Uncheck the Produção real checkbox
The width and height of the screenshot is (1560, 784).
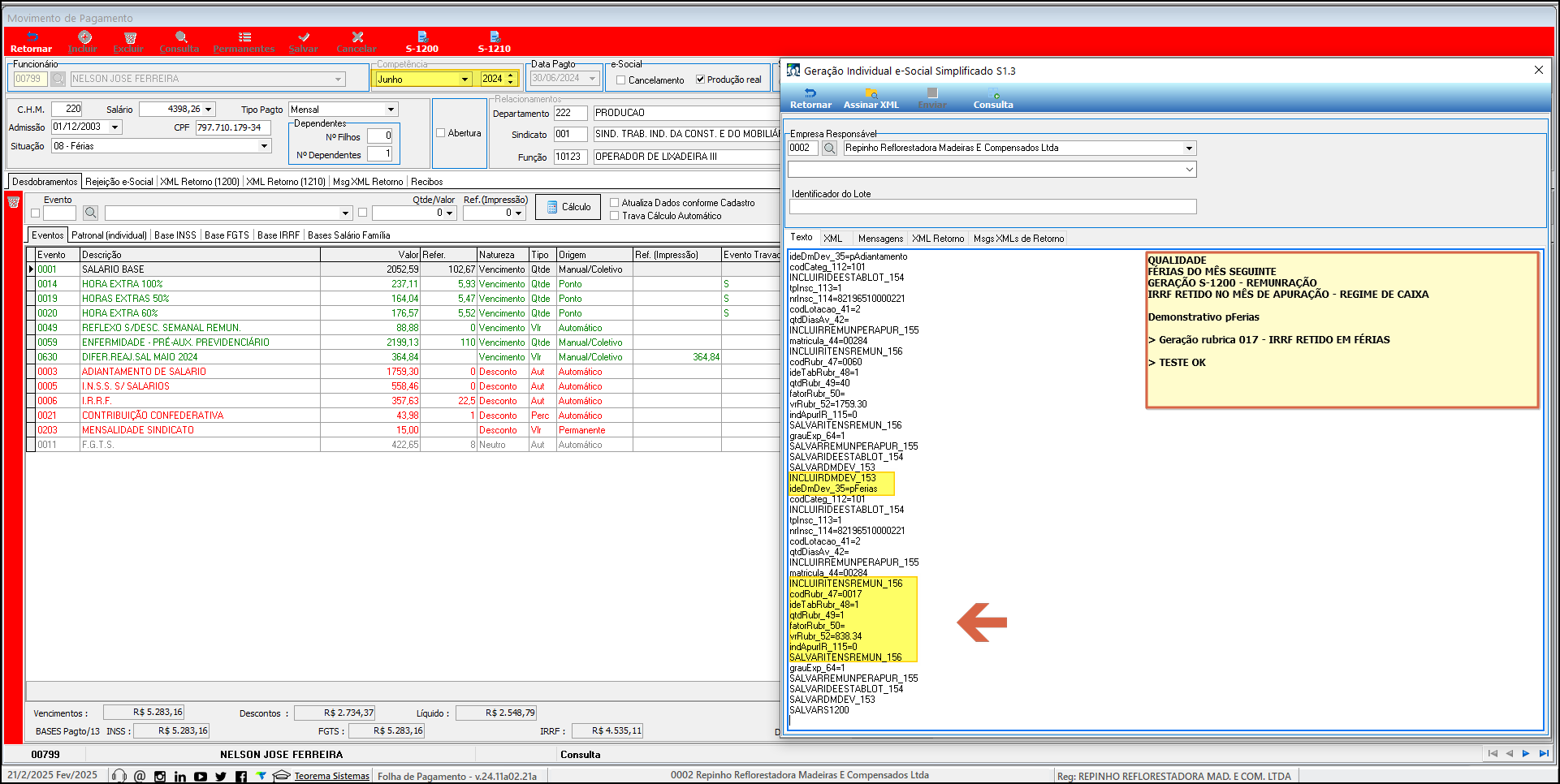pos(700,80)
